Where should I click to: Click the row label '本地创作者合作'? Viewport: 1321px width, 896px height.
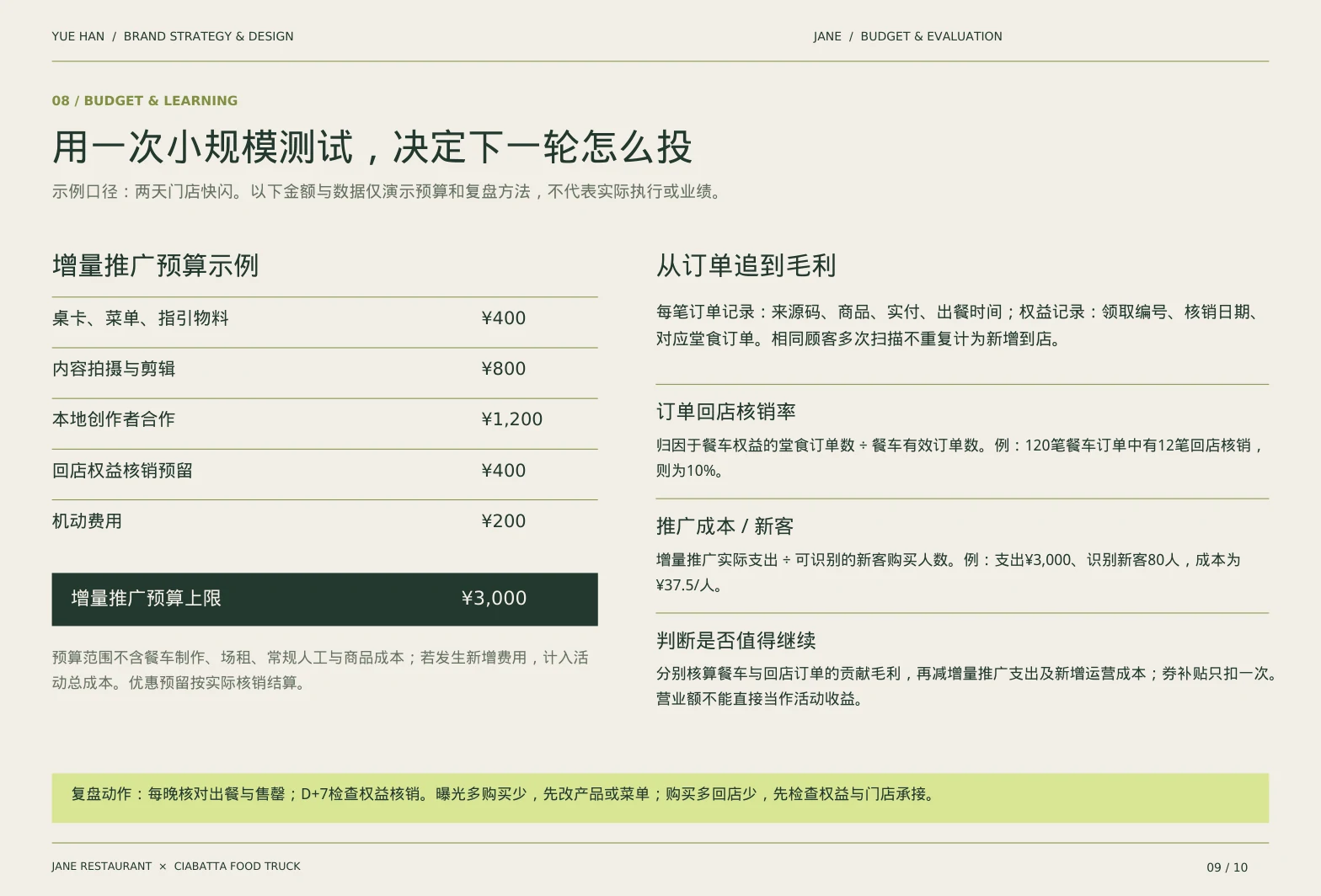pos(114,419)
